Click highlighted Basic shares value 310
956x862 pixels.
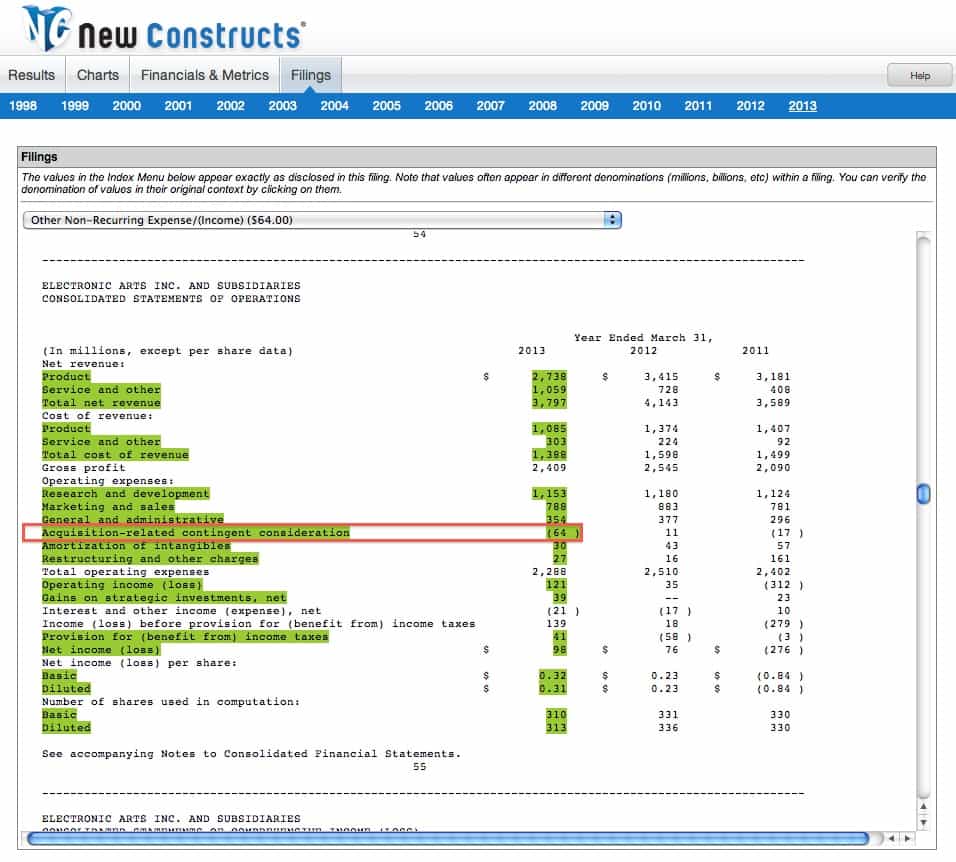(557, 714)
